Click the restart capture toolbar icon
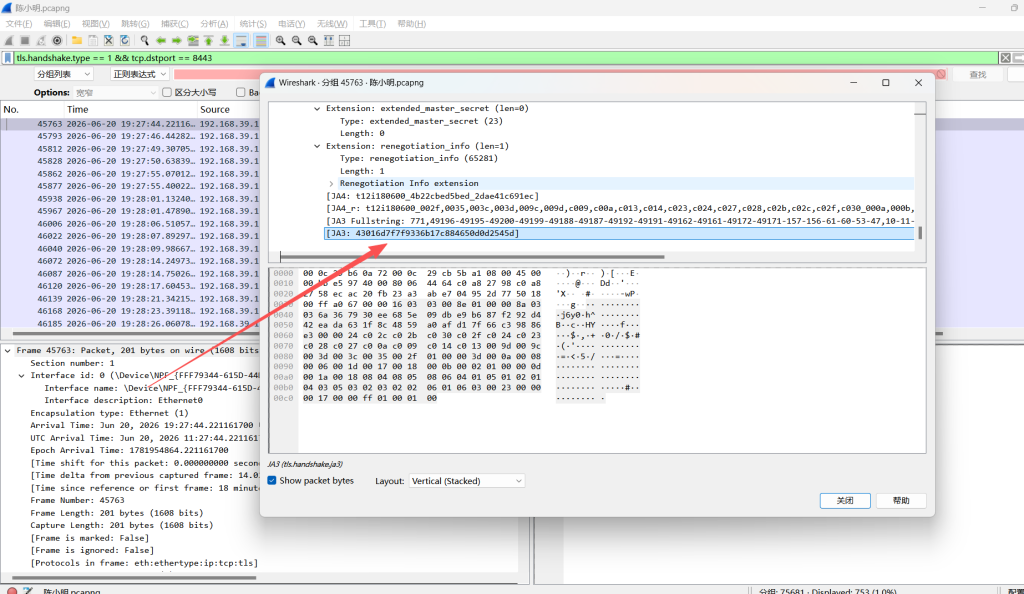The height and width of the screenshot is (594, 1024). click(x=41, y=40)
